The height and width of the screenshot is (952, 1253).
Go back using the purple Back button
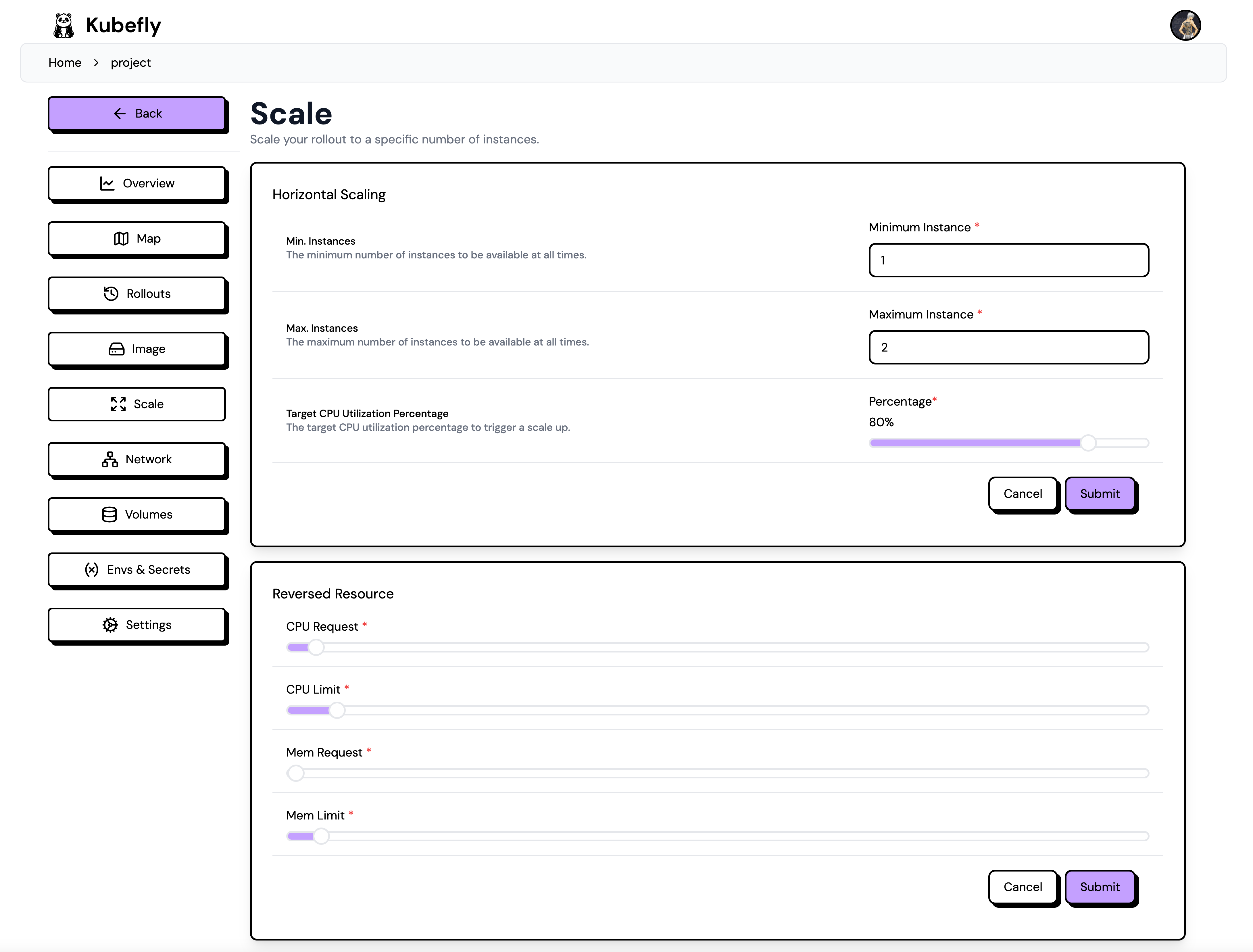[x=137, y=113]
